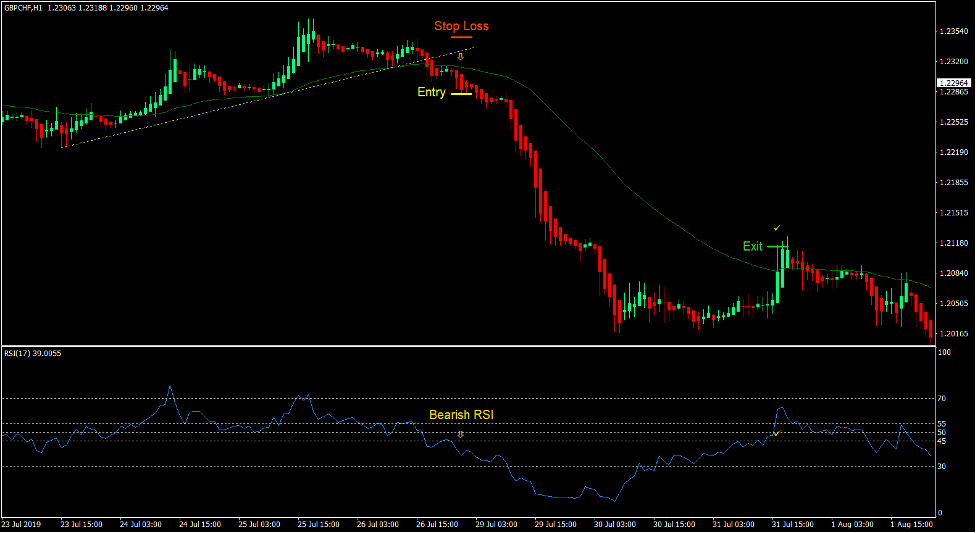Click the green Exit line marker

pos(778,246)
